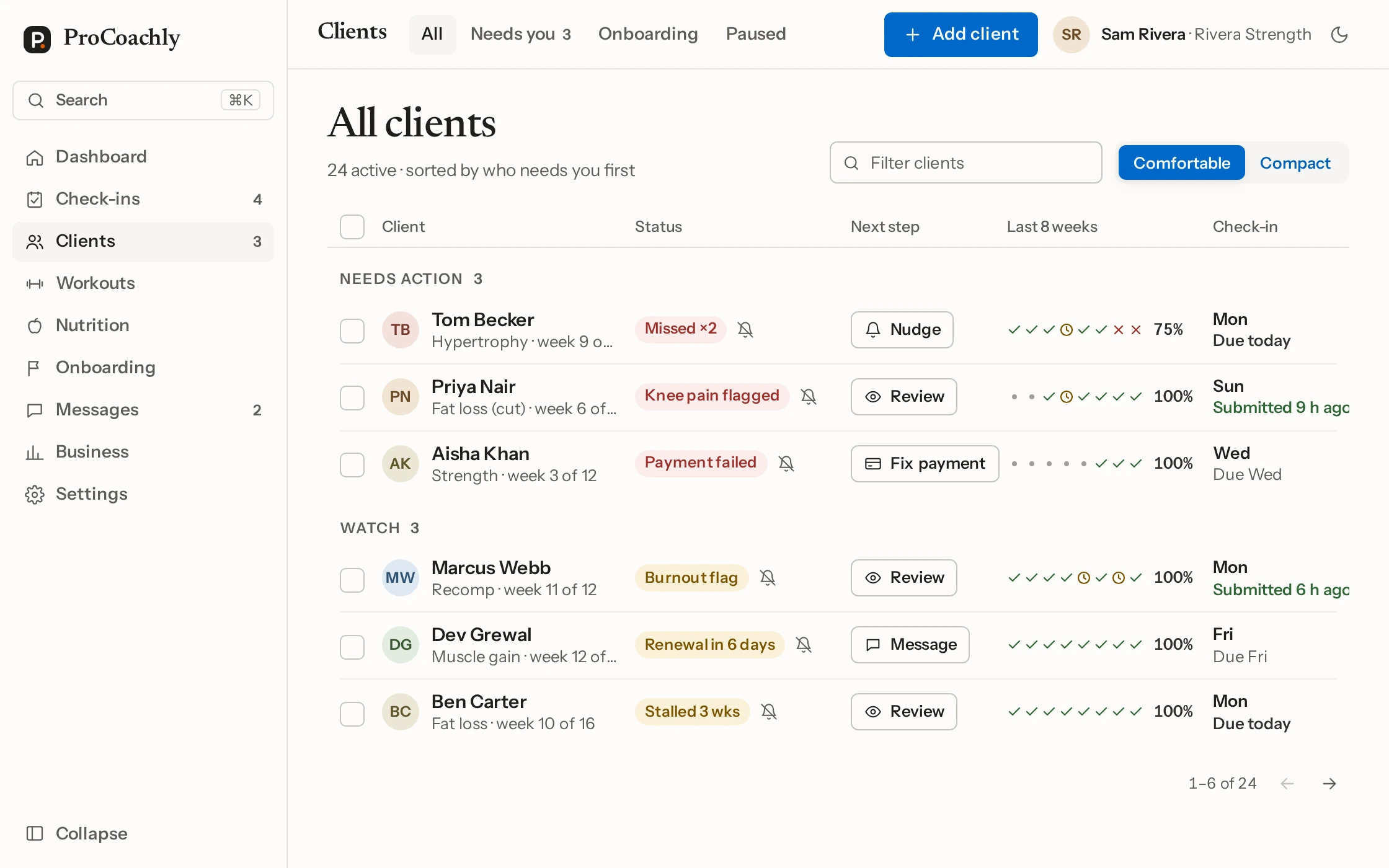
Task: Open Messages in sidebar
Action: coord(143,410)
